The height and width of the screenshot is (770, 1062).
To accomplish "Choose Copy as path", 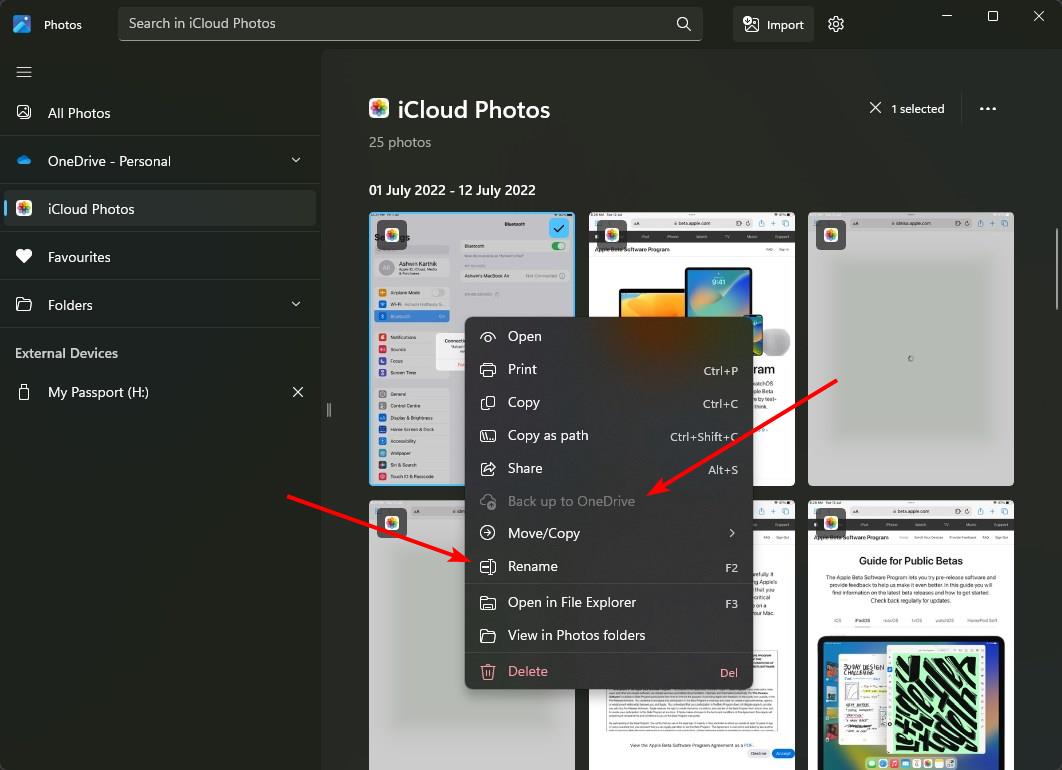I will click(609, 436).
